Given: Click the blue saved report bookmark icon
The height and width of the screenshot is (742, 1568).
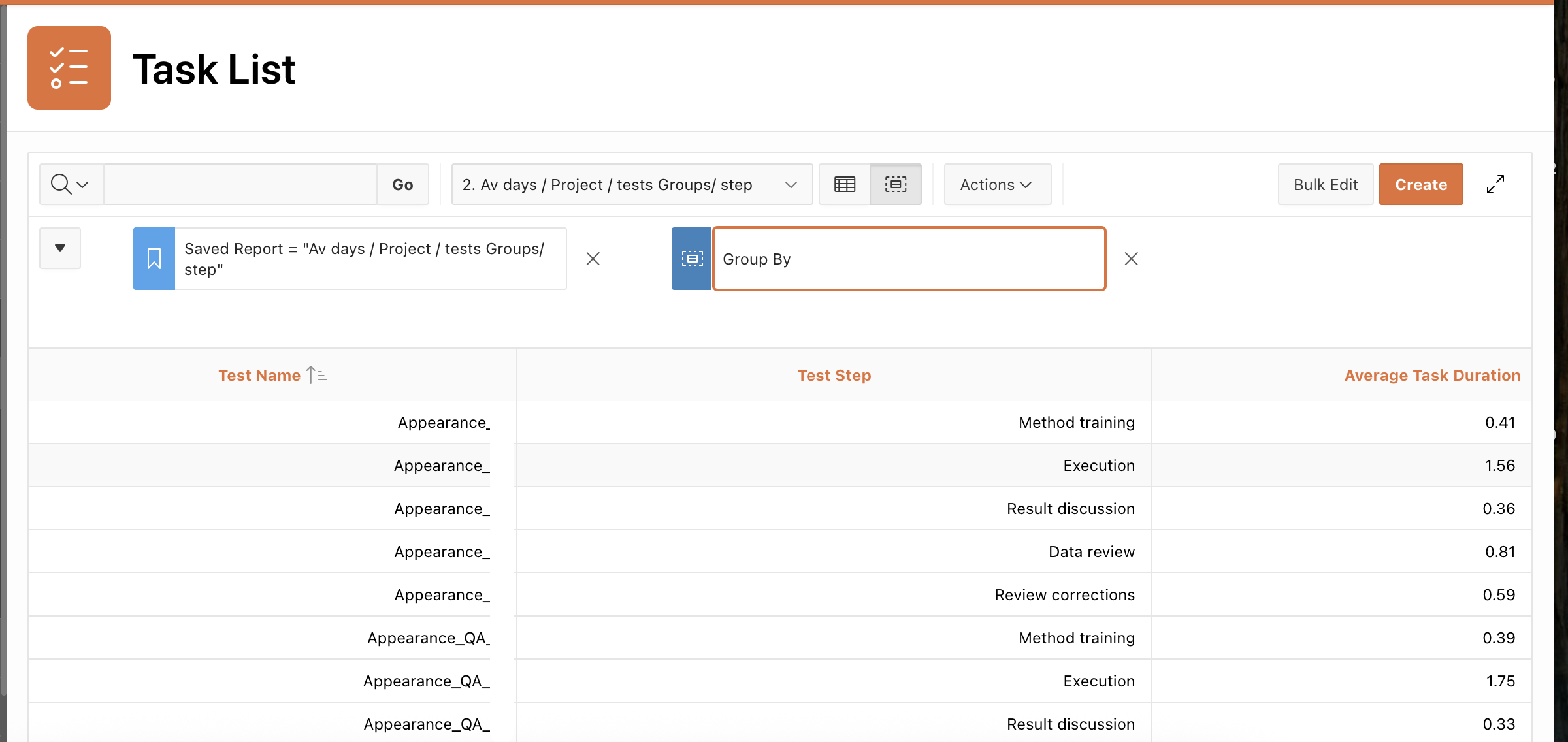Looking at the screenshot, I should 154,259.
